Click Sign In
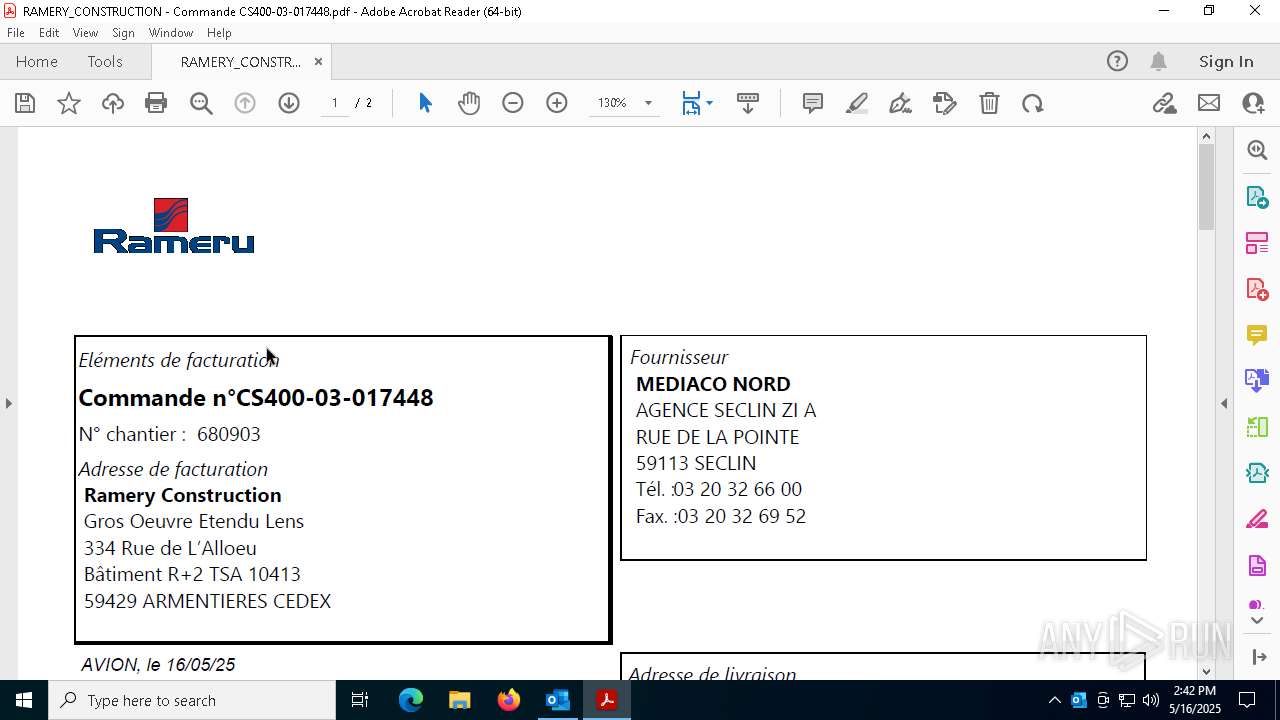1280x720 pixels. click(x=1226, y=62)
